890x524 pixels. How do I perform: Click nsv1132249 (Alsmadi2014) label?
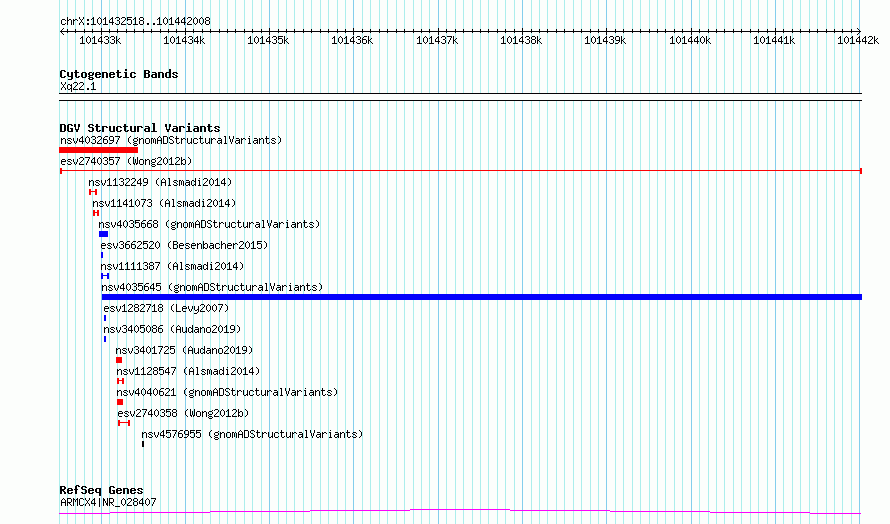160,182
